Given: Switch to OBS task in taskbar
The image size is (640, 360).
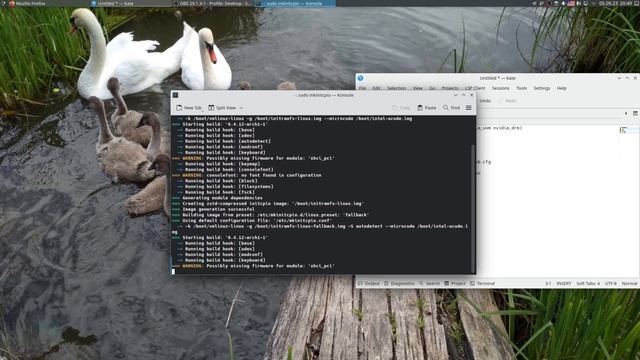Looking at the screenshot, I should point(212,3).
